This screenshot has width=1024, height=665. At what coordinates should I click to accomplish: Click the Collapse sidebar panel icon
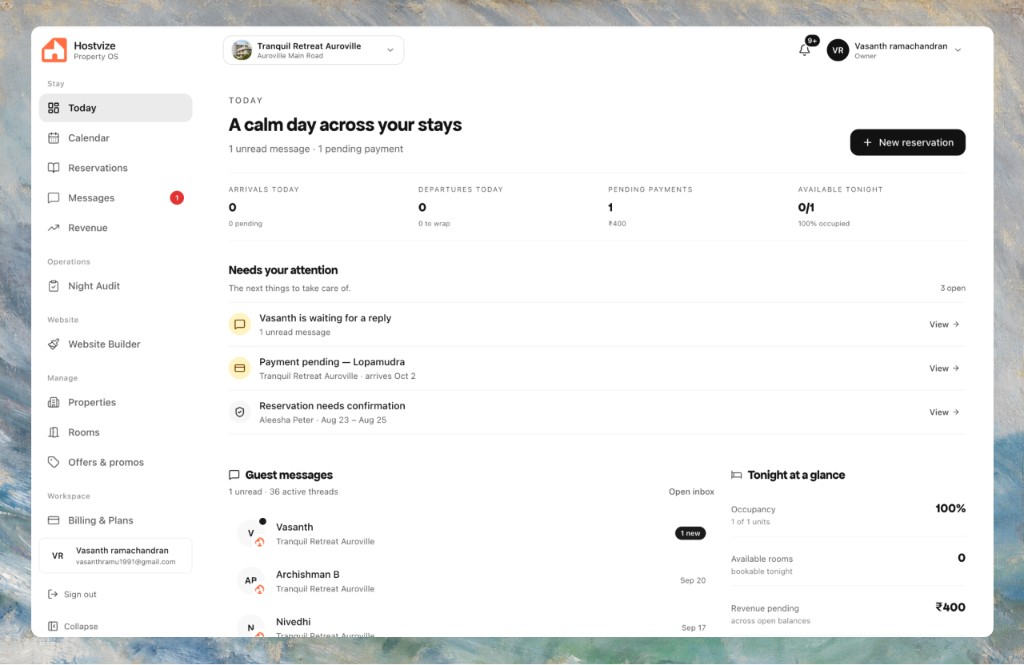(x=53, y=626)
